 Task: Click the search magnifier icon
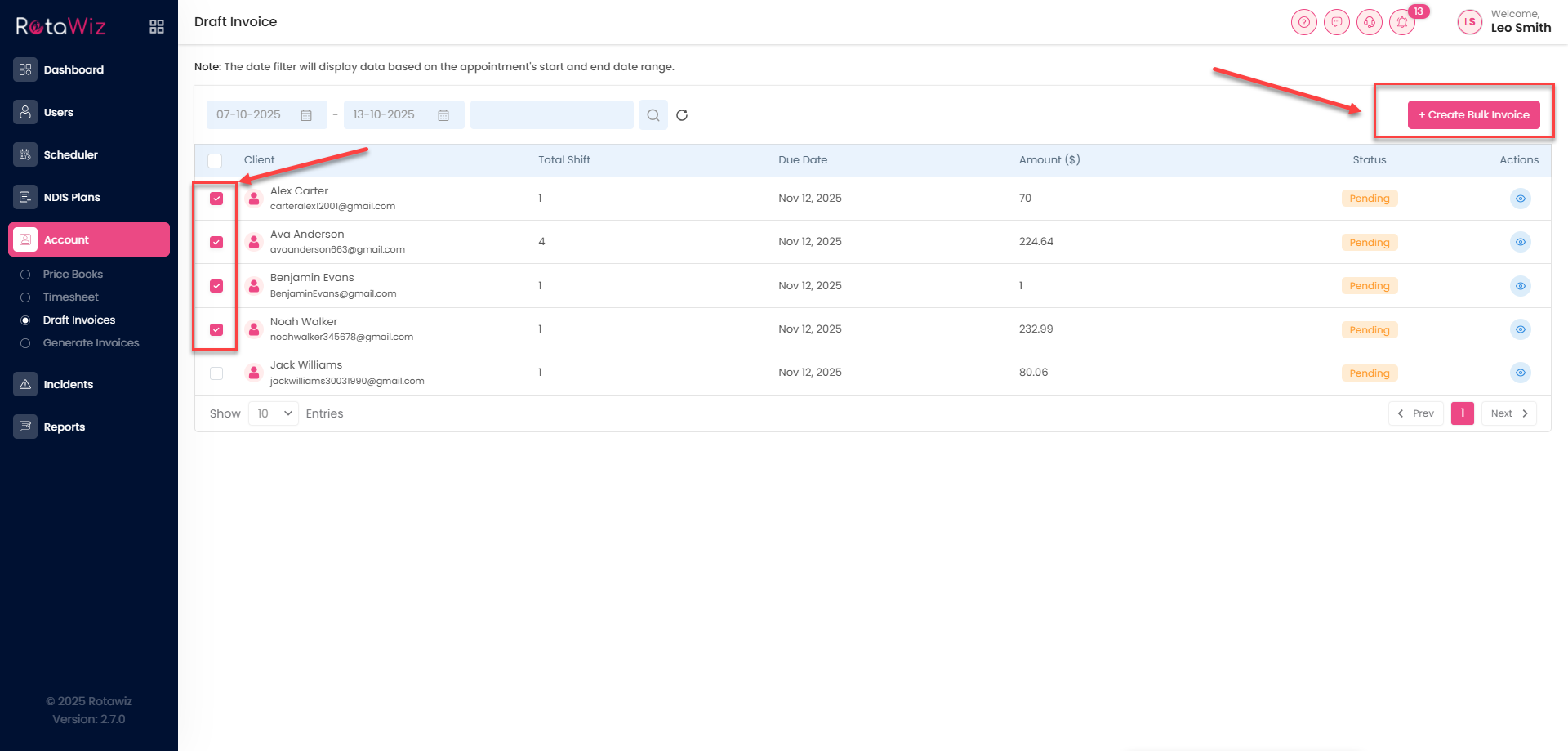pos(653,115)
